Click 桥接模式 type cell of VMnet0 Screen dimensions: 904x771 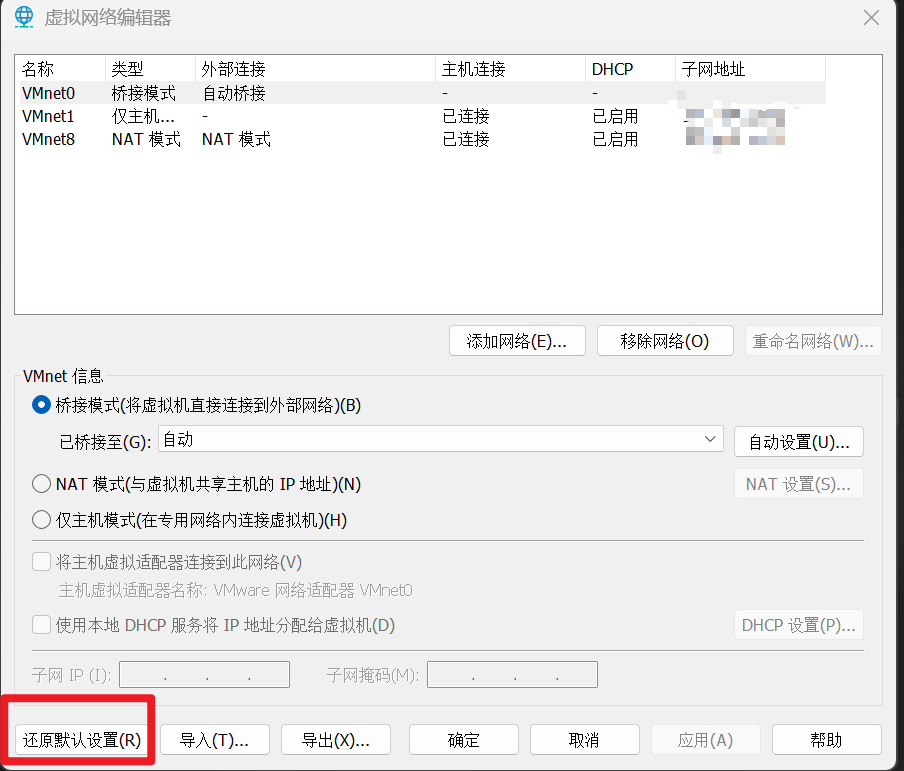click(x=144, y=93)
